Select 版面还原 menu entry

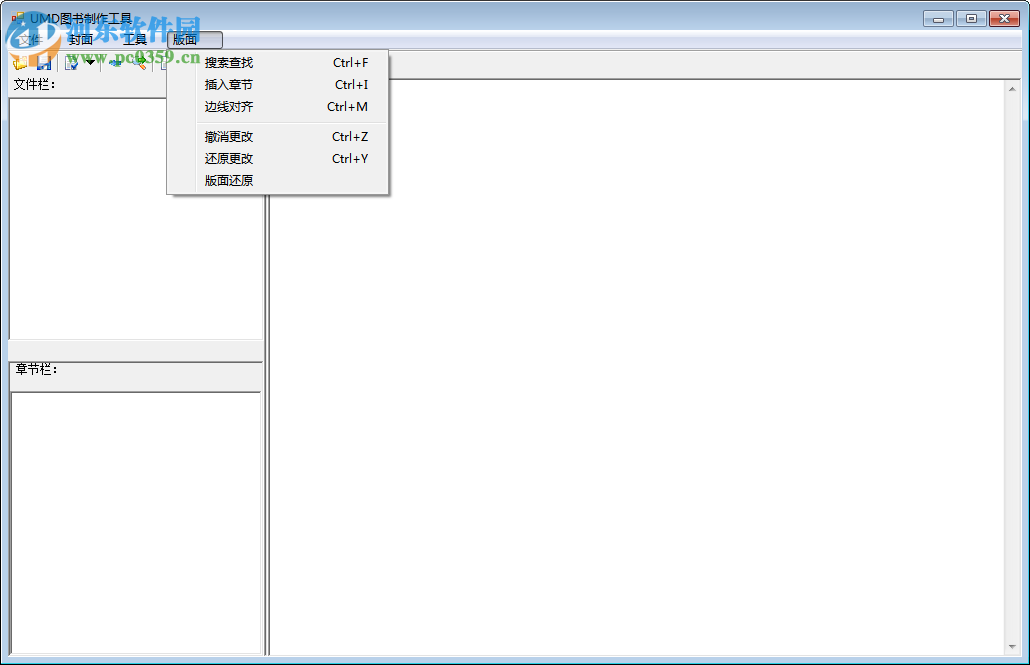click(278, 180)
